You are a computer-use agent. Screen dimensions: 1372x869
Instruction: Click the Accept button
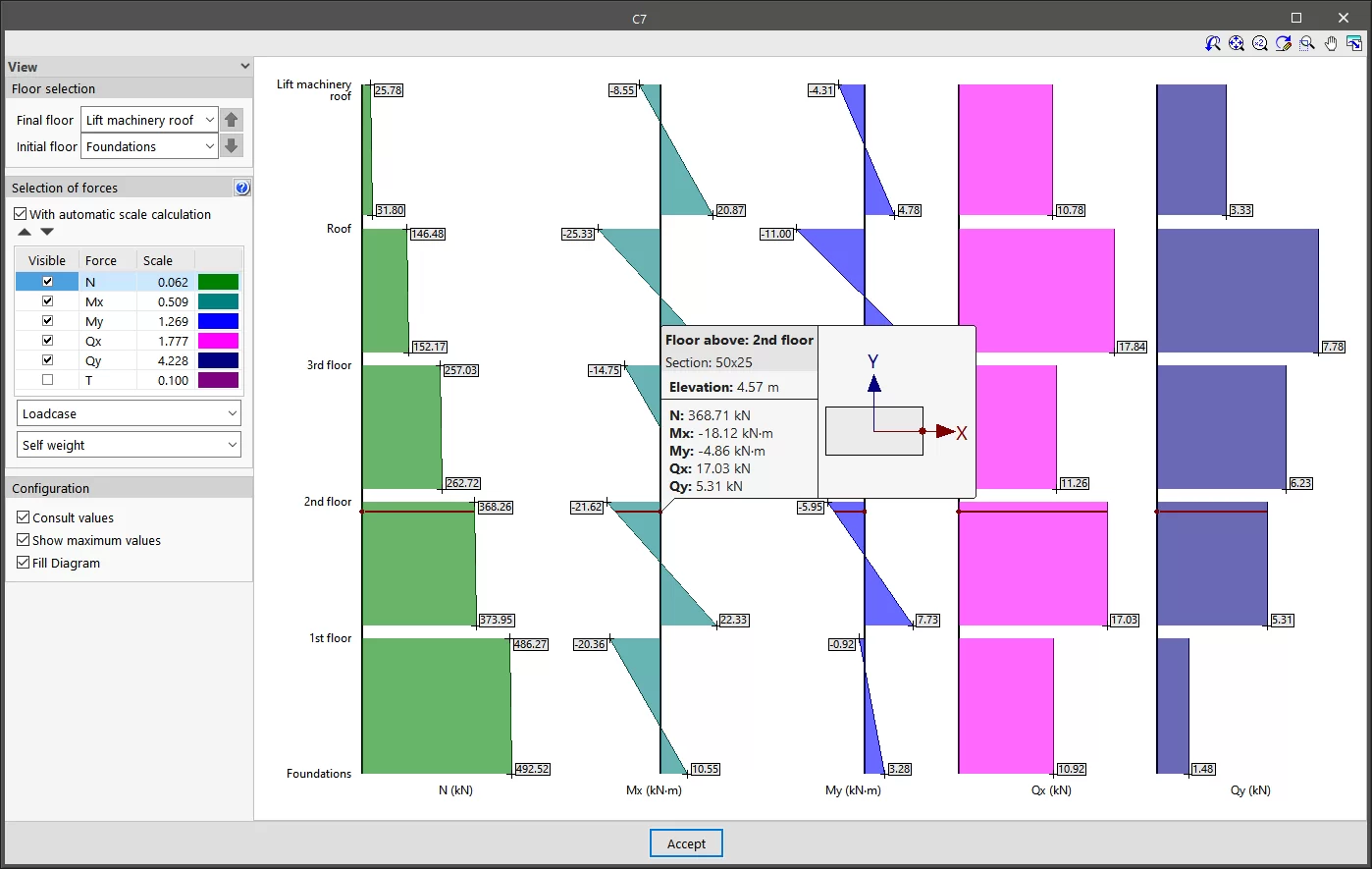(x=686, y=843)
